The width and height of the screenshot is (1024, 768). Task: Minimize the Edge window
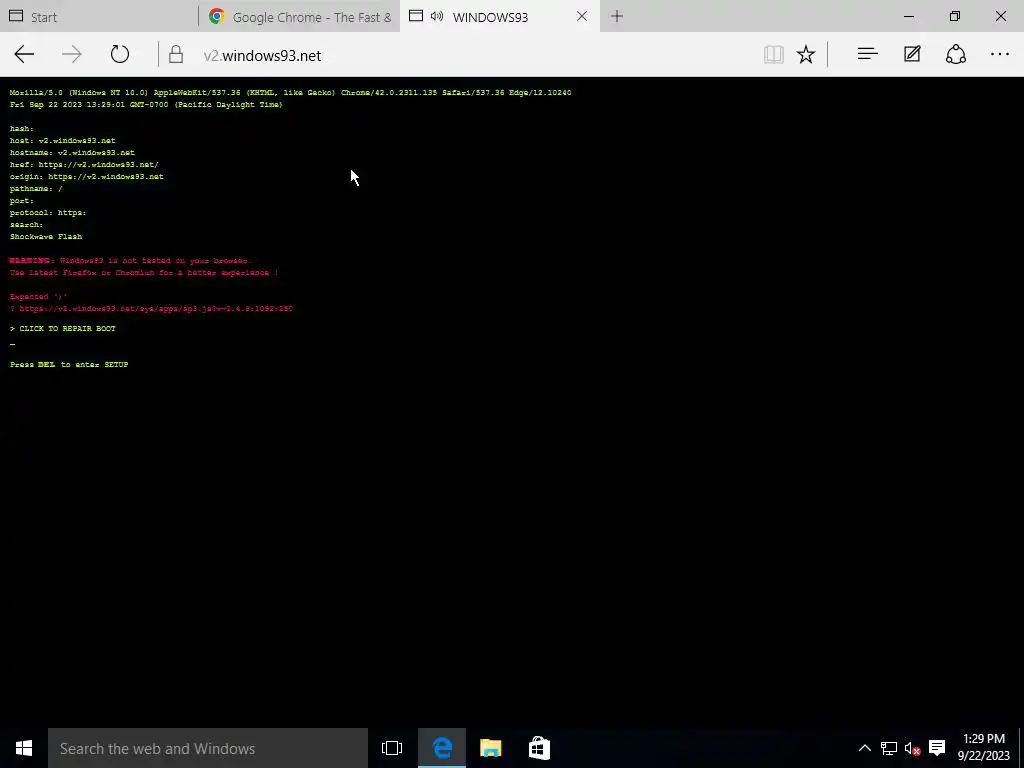[x=908, y=16]
